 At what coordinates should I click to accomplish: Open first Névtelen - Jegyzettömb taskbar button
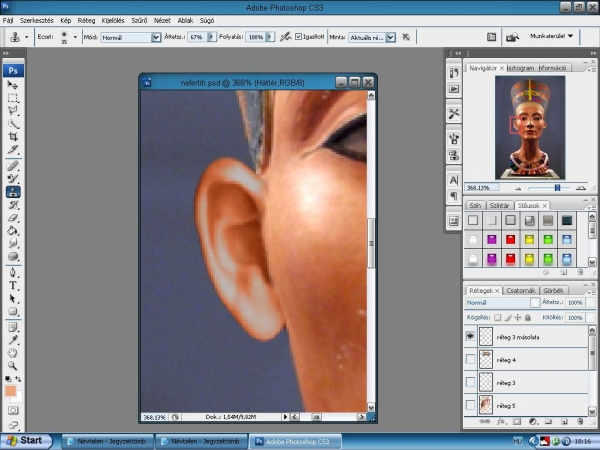pos(107,441)
